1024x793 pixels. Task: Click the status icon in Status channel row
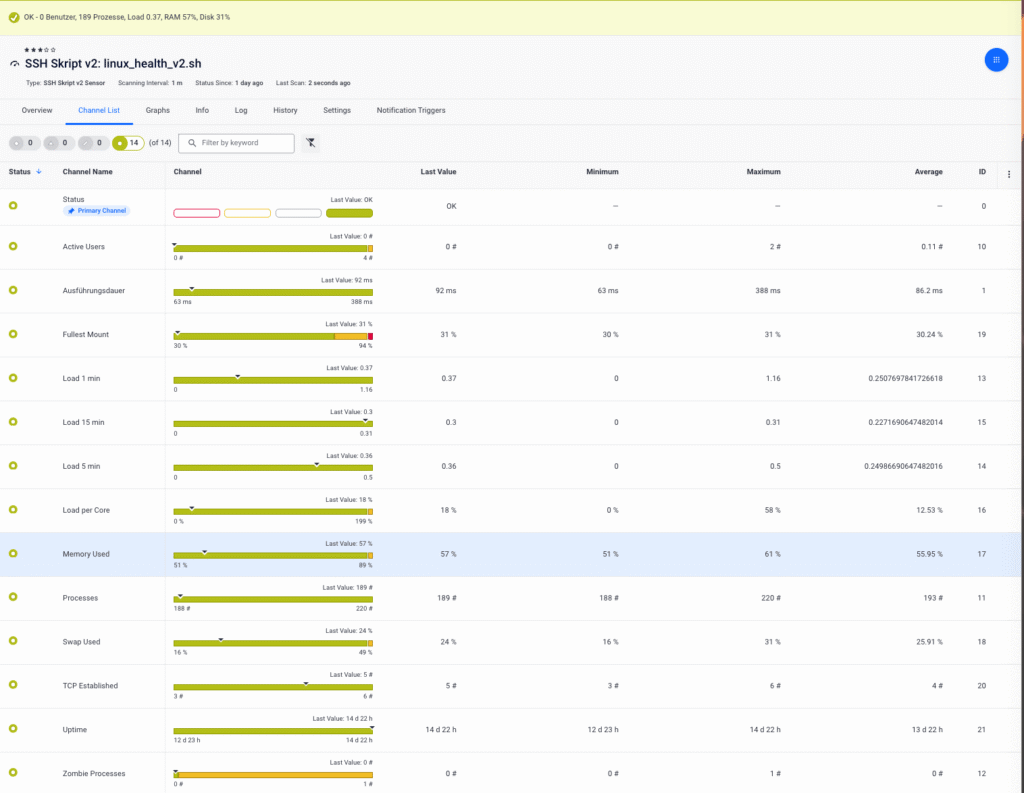[x=13, y=205]
